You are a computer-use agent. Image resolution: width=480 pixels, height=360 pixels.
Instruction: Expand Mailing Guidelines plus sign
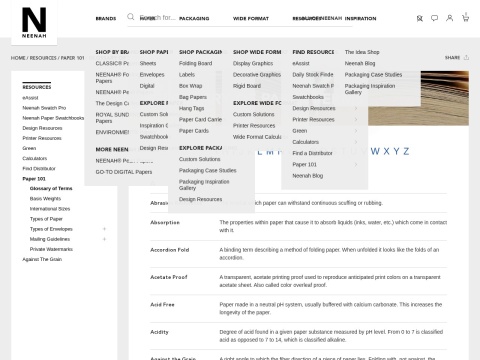104,239
